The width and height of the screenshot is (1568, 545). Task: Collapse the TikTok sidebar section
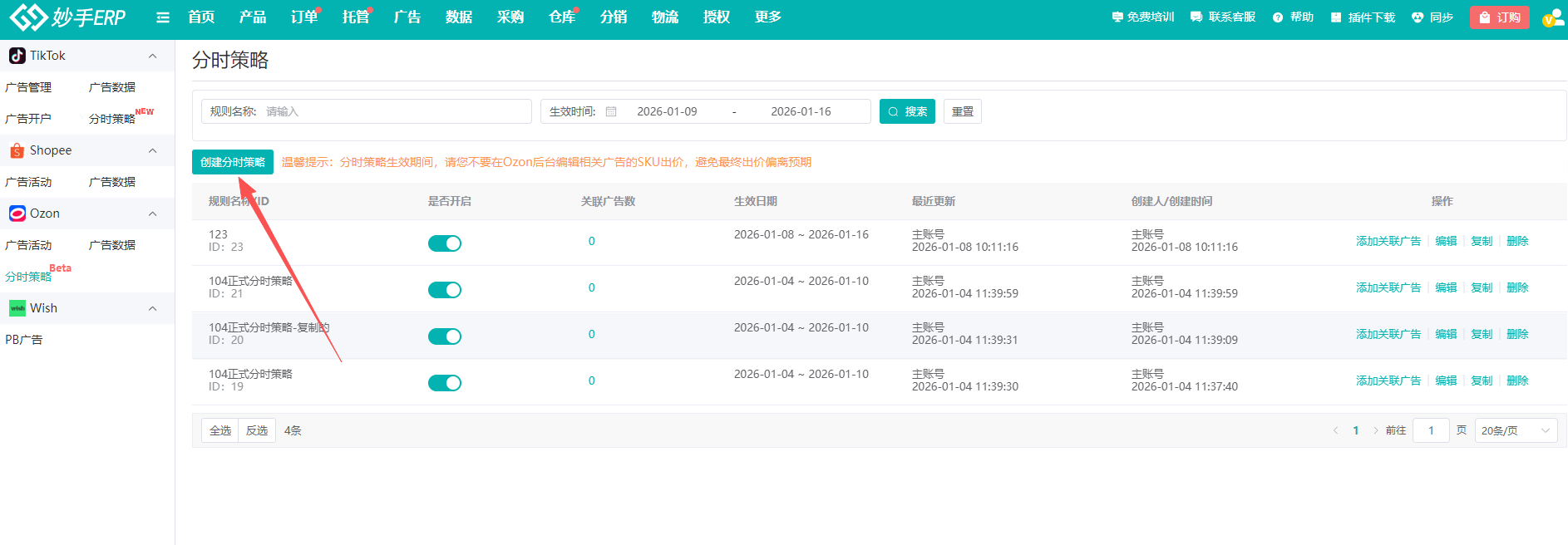tap(152, 56)
